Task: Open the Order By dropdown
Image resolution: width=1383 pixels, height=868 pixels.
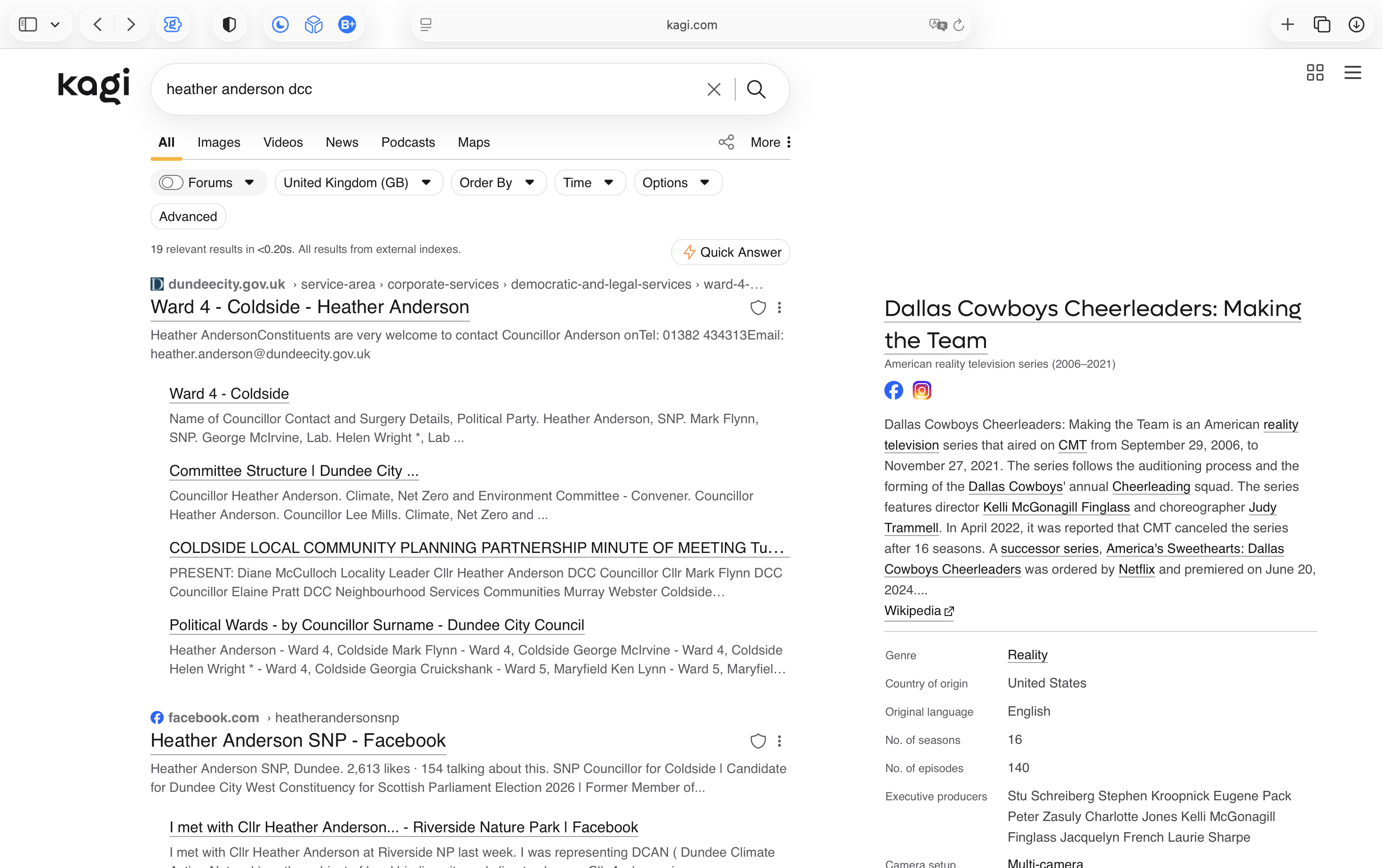Action: (499, 182)
